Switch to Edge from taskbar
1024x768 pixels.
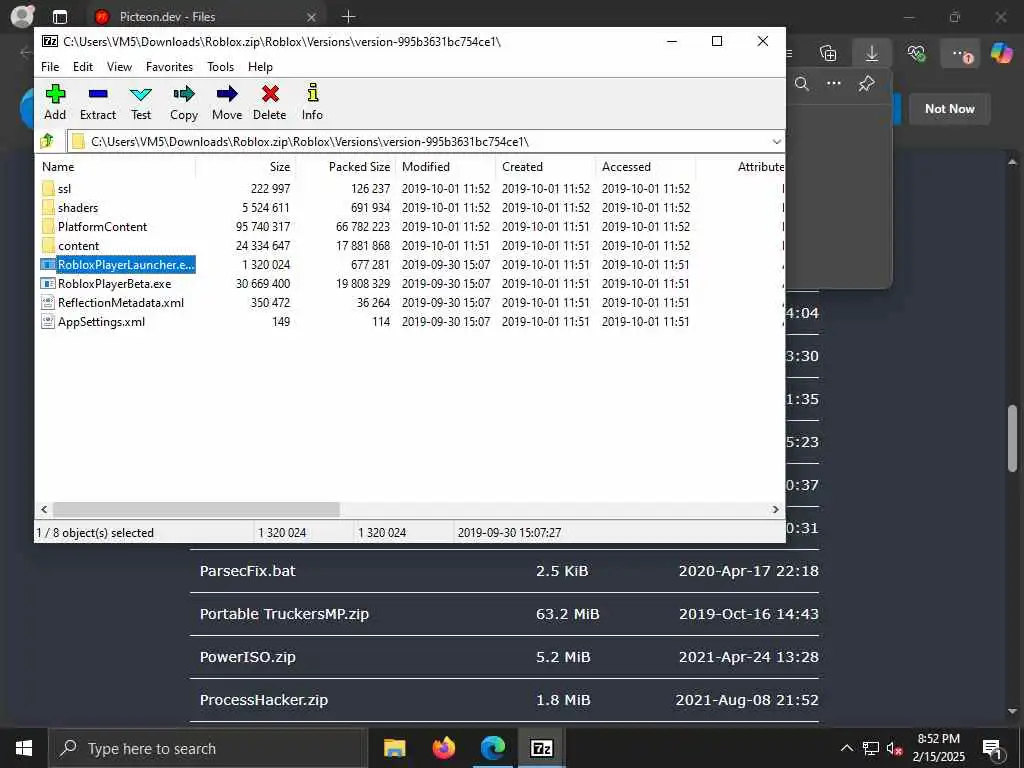click(x=493, y=748)
